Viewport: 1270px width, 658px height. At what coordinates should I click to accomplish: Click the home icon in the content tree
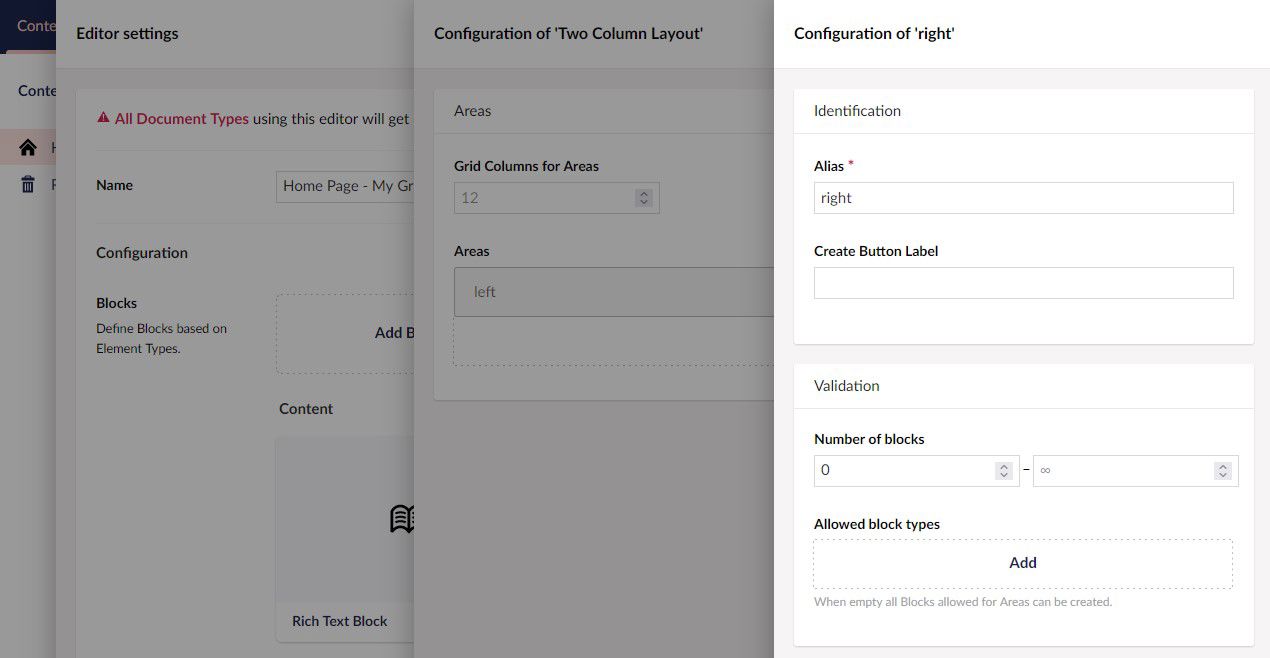point(28,148)
